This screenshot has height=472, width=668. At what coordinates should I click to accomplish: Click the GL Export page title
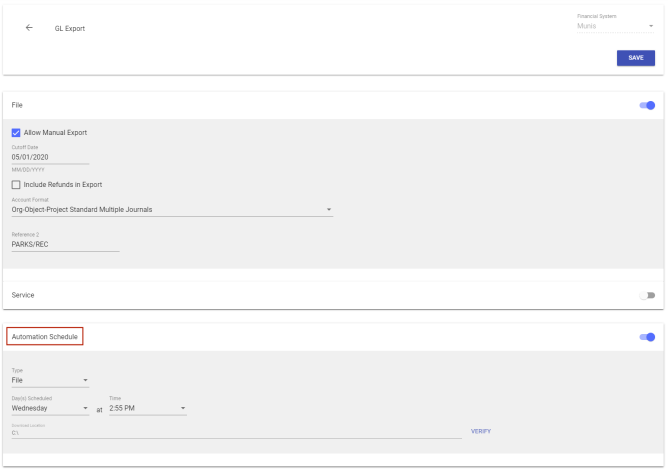[70, 29]
